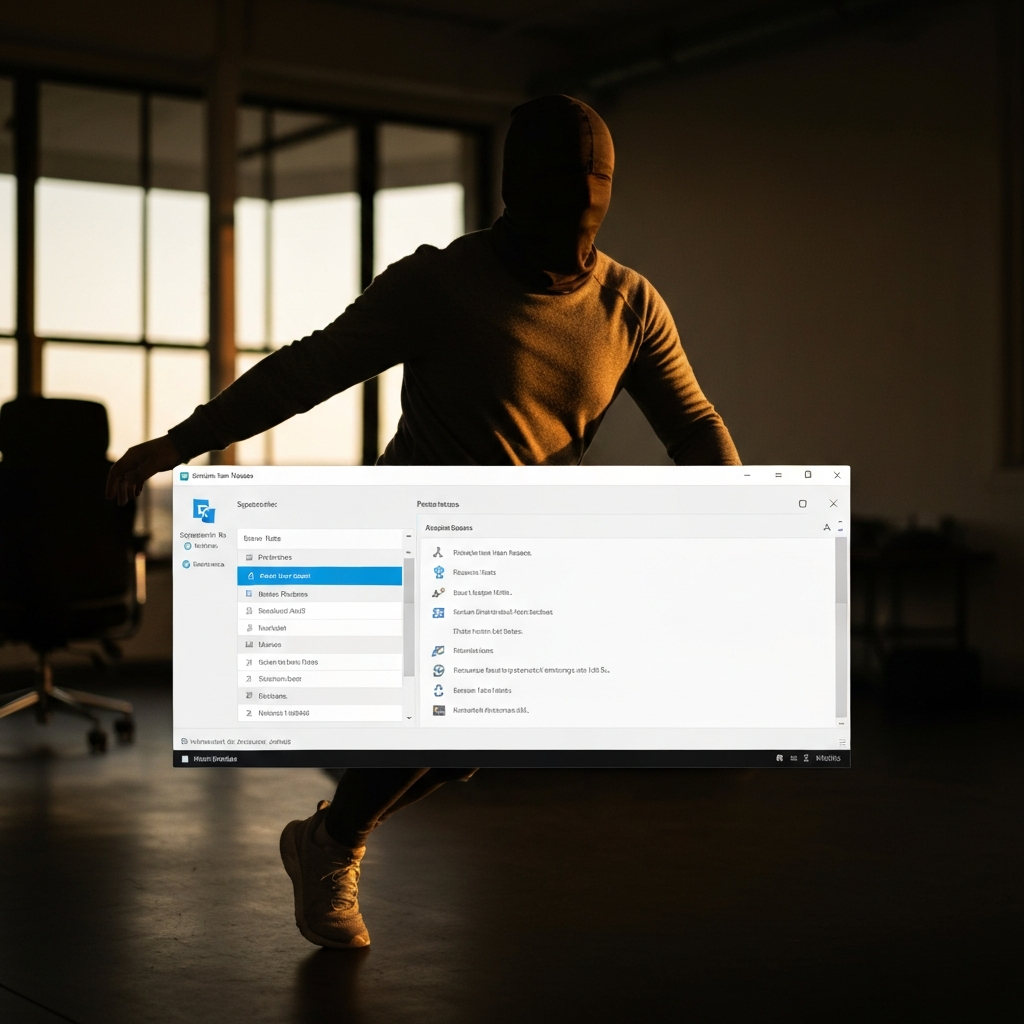Select the second round toggle in the sidebar
1024x1024 pixels.
point(187,565)
